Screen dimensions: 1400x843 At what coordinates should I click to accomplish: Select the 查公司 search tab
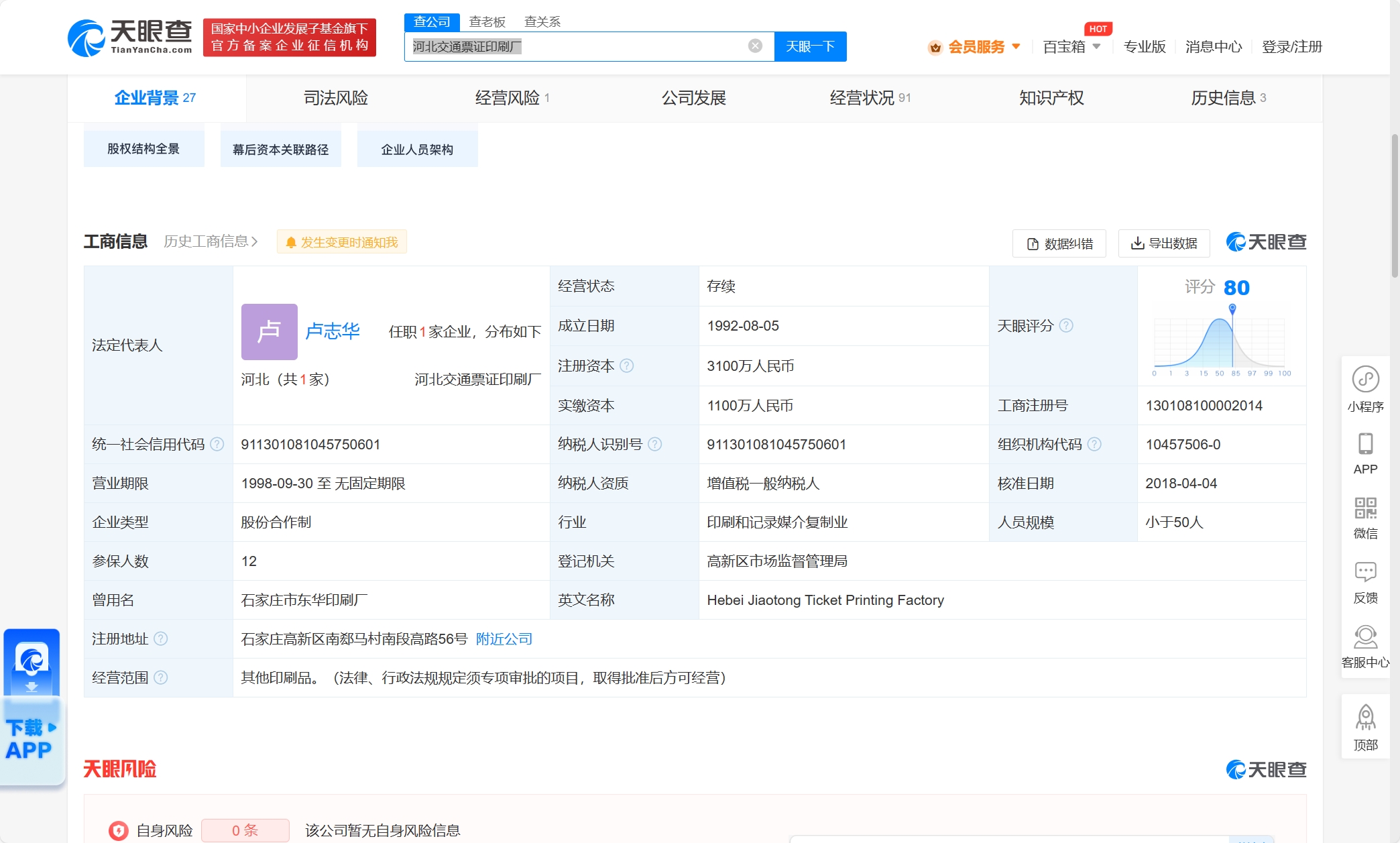point(432,21)
